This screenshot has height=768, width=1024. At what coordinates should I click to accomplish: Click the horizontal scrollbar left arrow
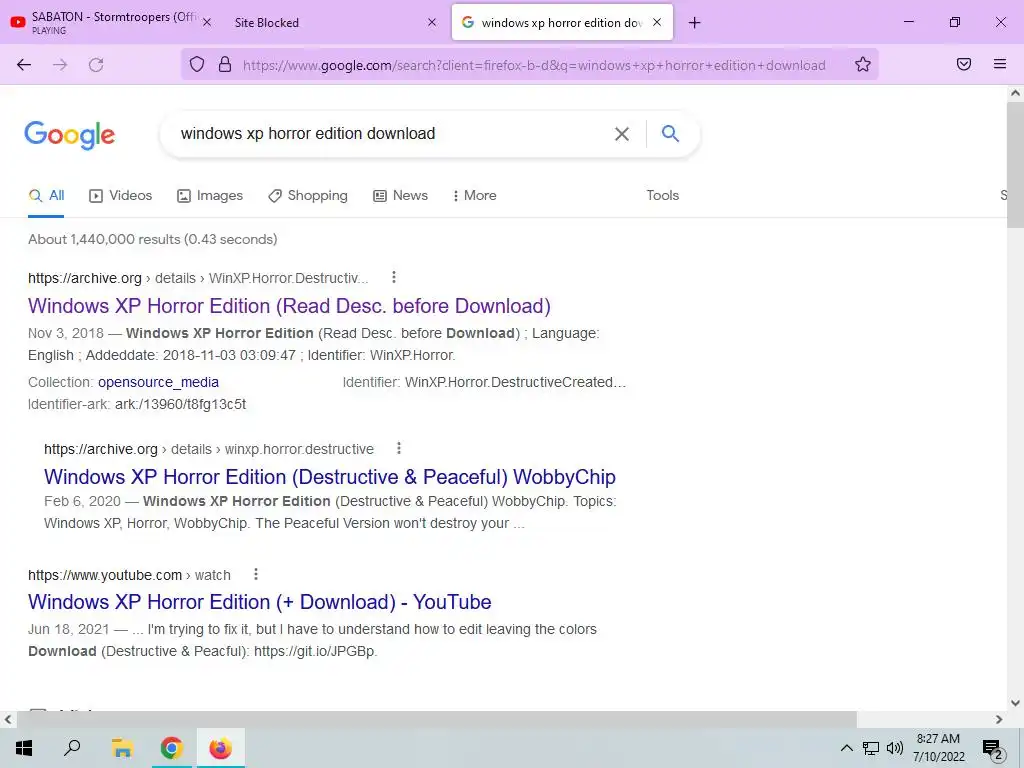click(x=8, y=720)
